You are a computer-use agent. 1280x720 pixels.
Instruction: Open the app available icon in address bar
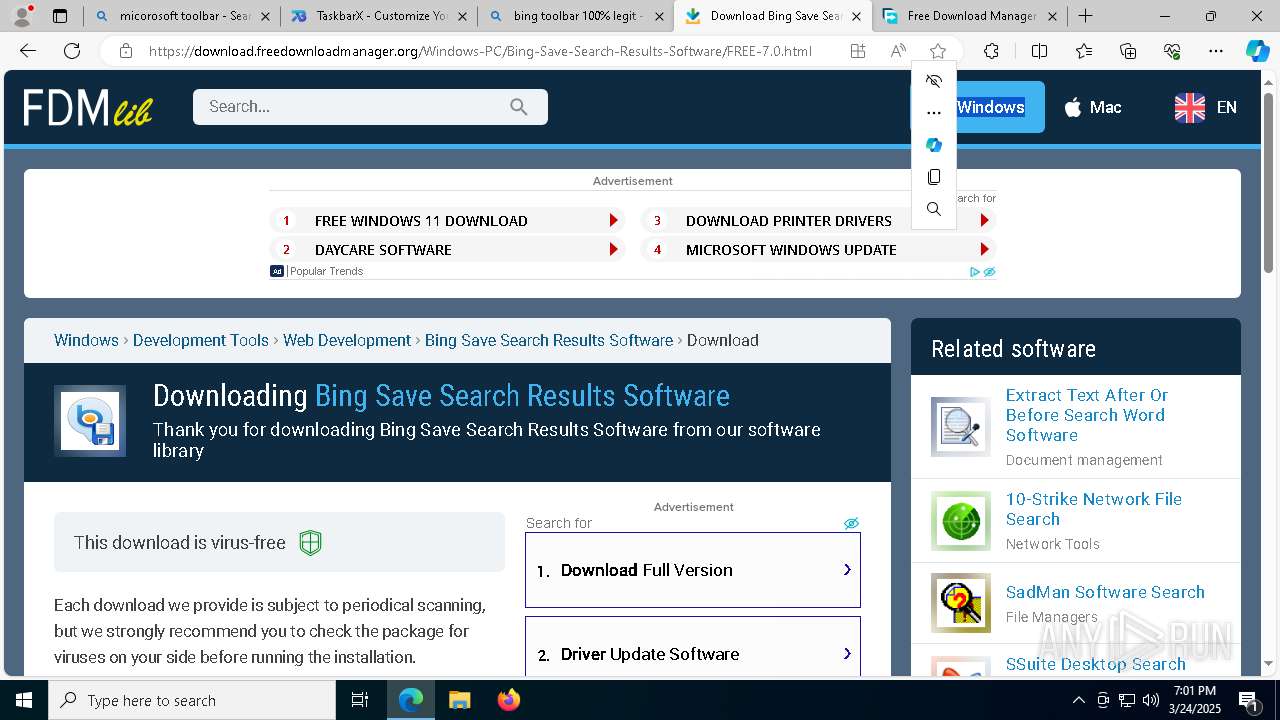point(858,51)
